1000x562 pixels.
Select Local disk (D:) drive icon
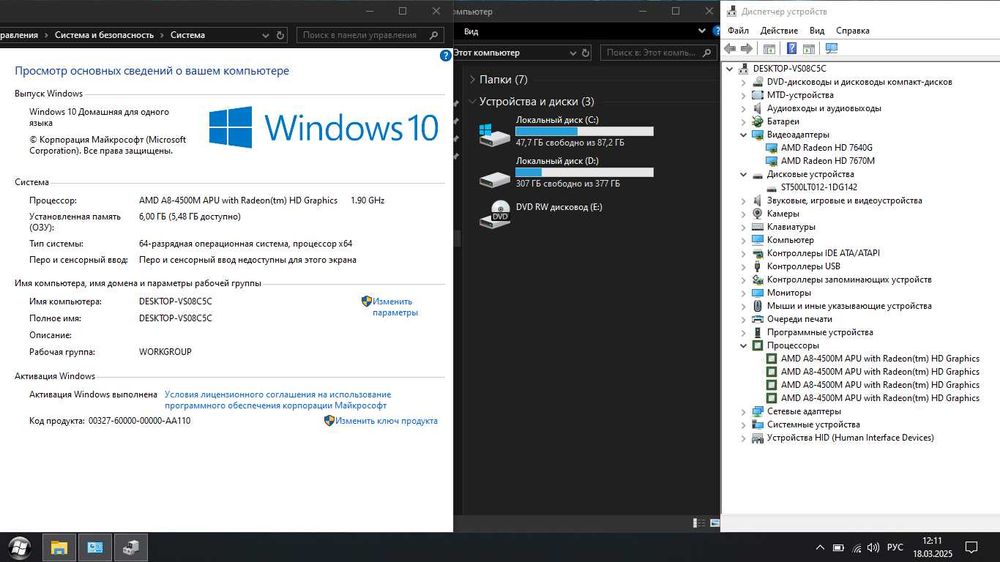tap(494, 179)
